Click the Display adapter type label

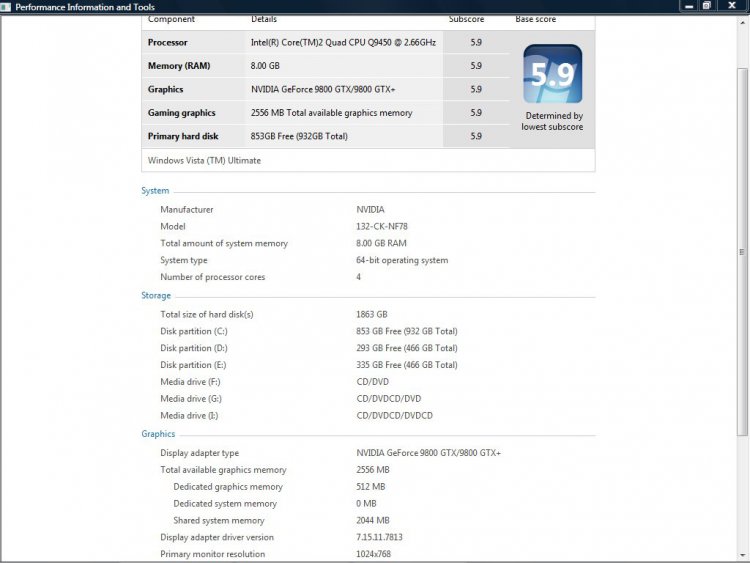pyautogui.click(x=199, y=453)
